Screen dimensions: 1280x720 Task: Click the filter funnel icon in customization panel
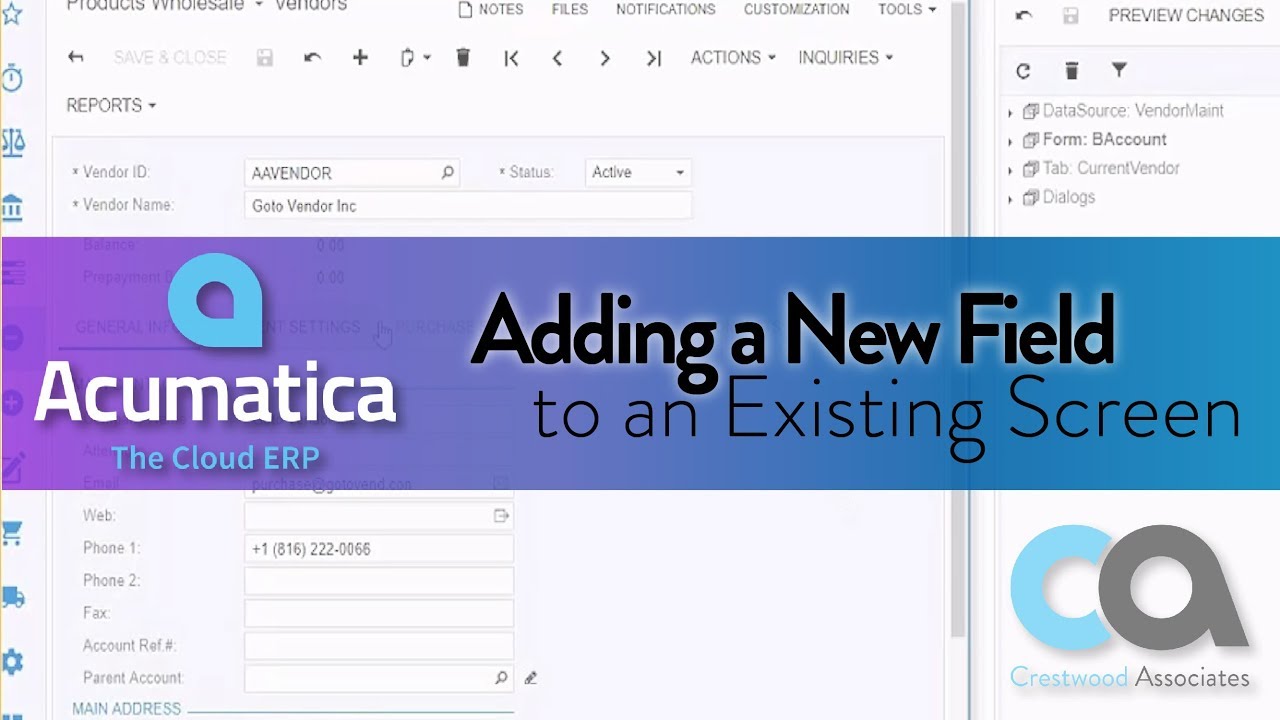(1119, 69)
